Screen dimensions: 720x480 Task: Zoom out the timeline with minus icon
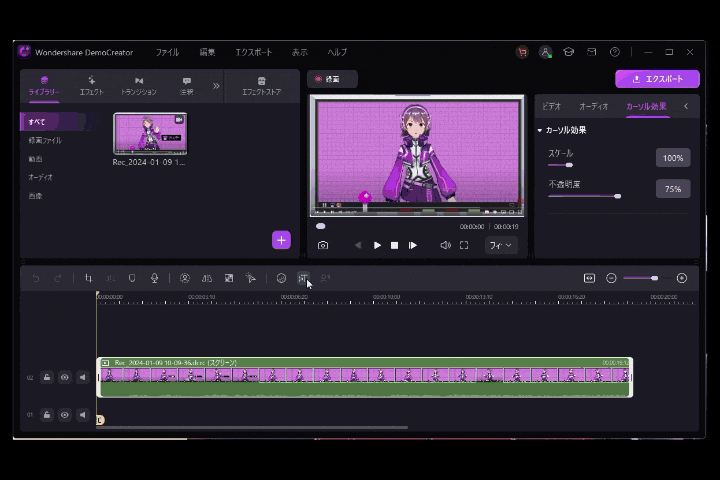[x=611, y=278]
